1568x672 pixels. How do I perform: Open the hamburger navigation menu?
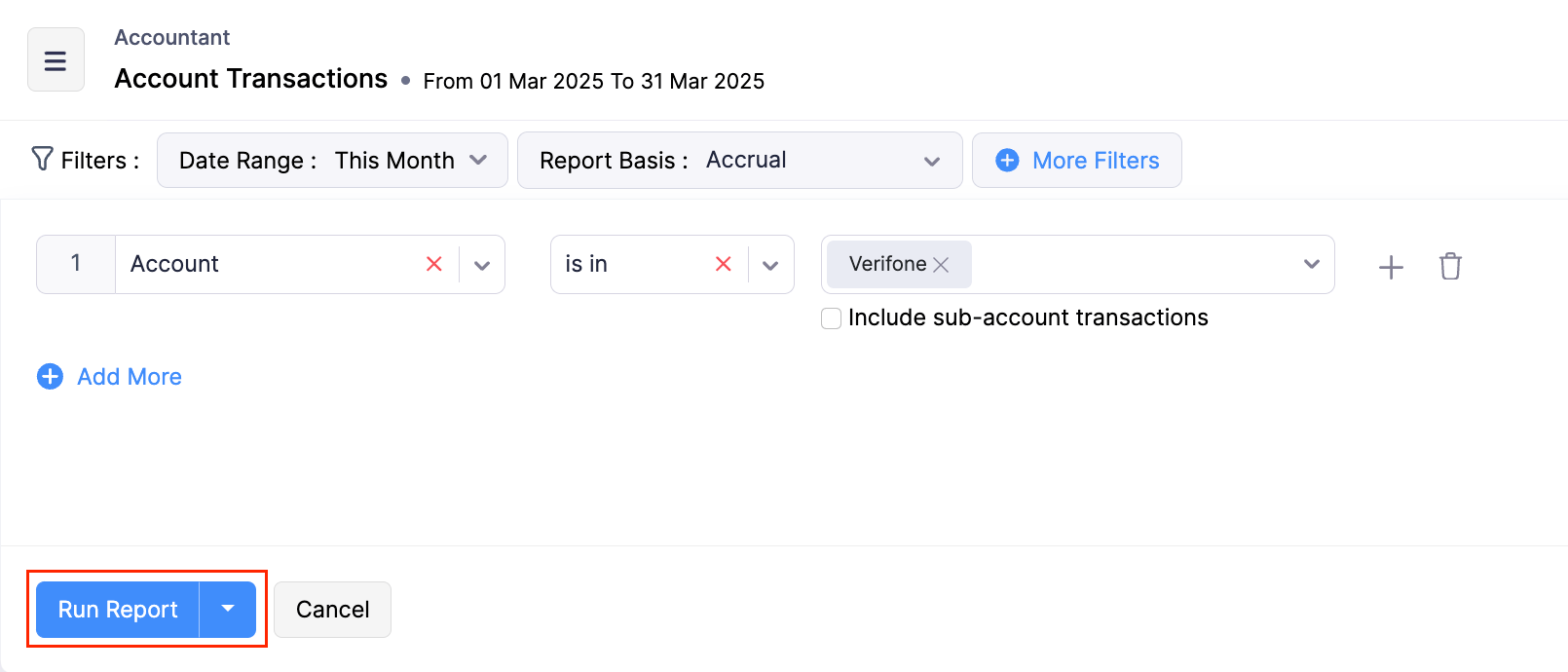(56, 60)
